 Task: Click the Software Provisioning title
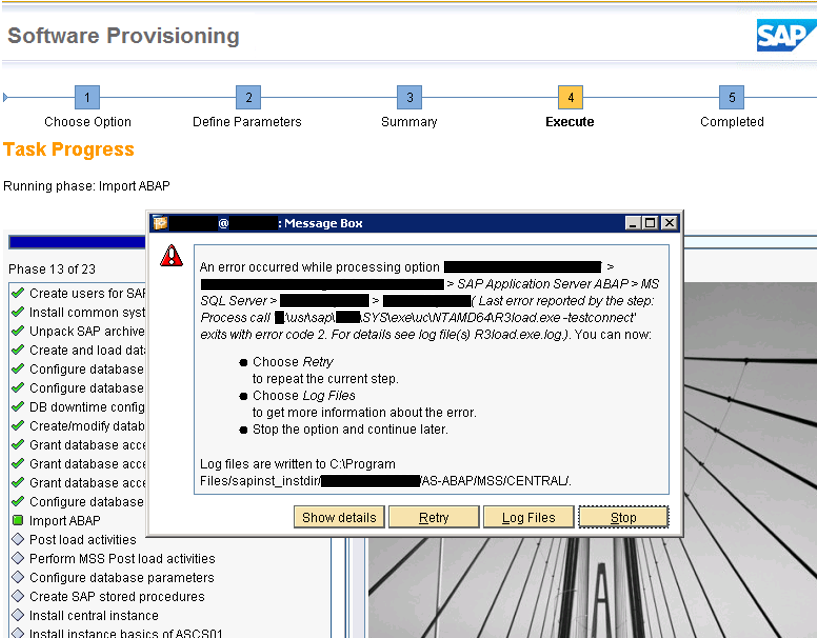123,36
